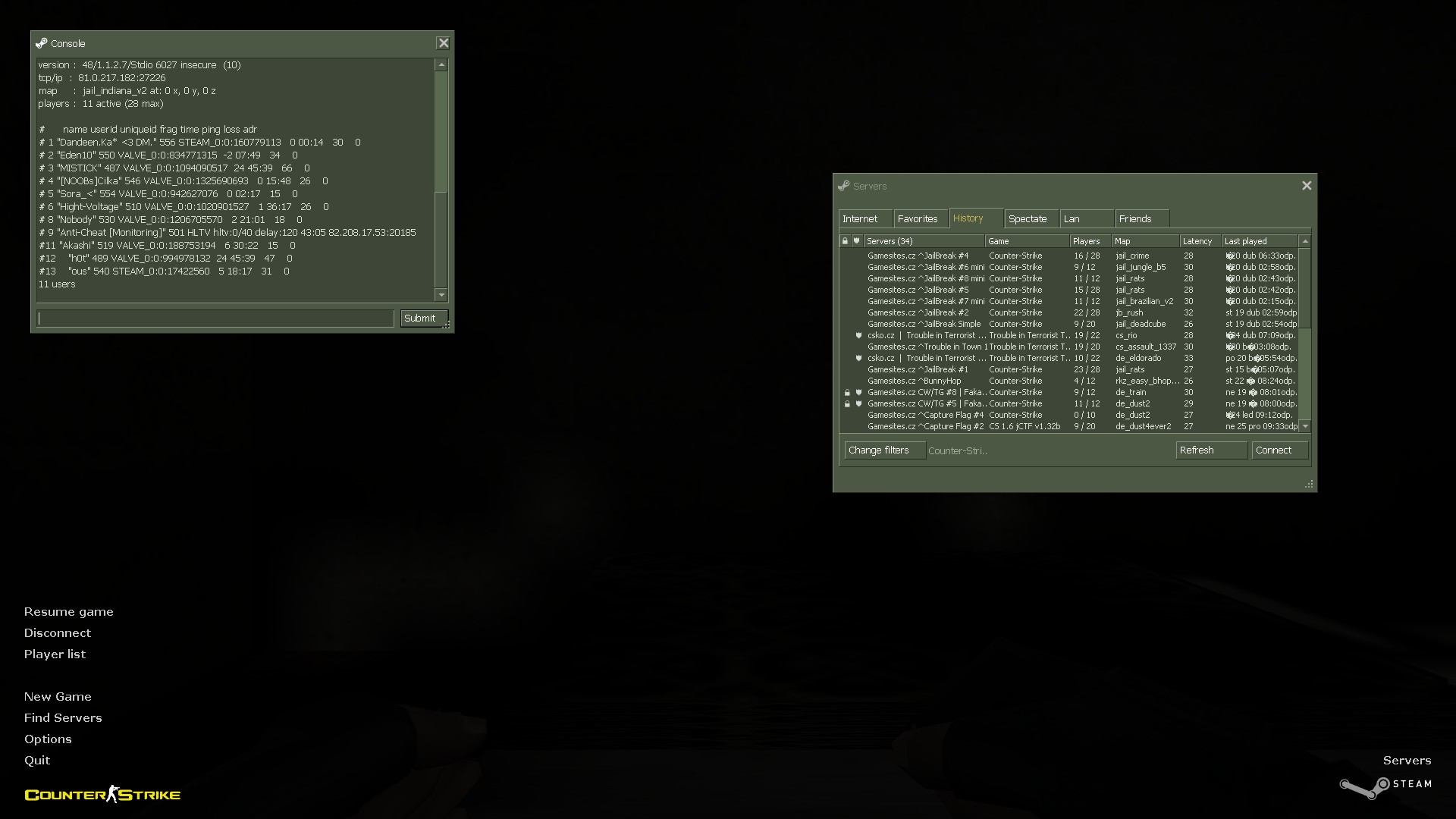Click the rkz_easy_bhop map cell

pyautogui.click(x=1147, y=381)
